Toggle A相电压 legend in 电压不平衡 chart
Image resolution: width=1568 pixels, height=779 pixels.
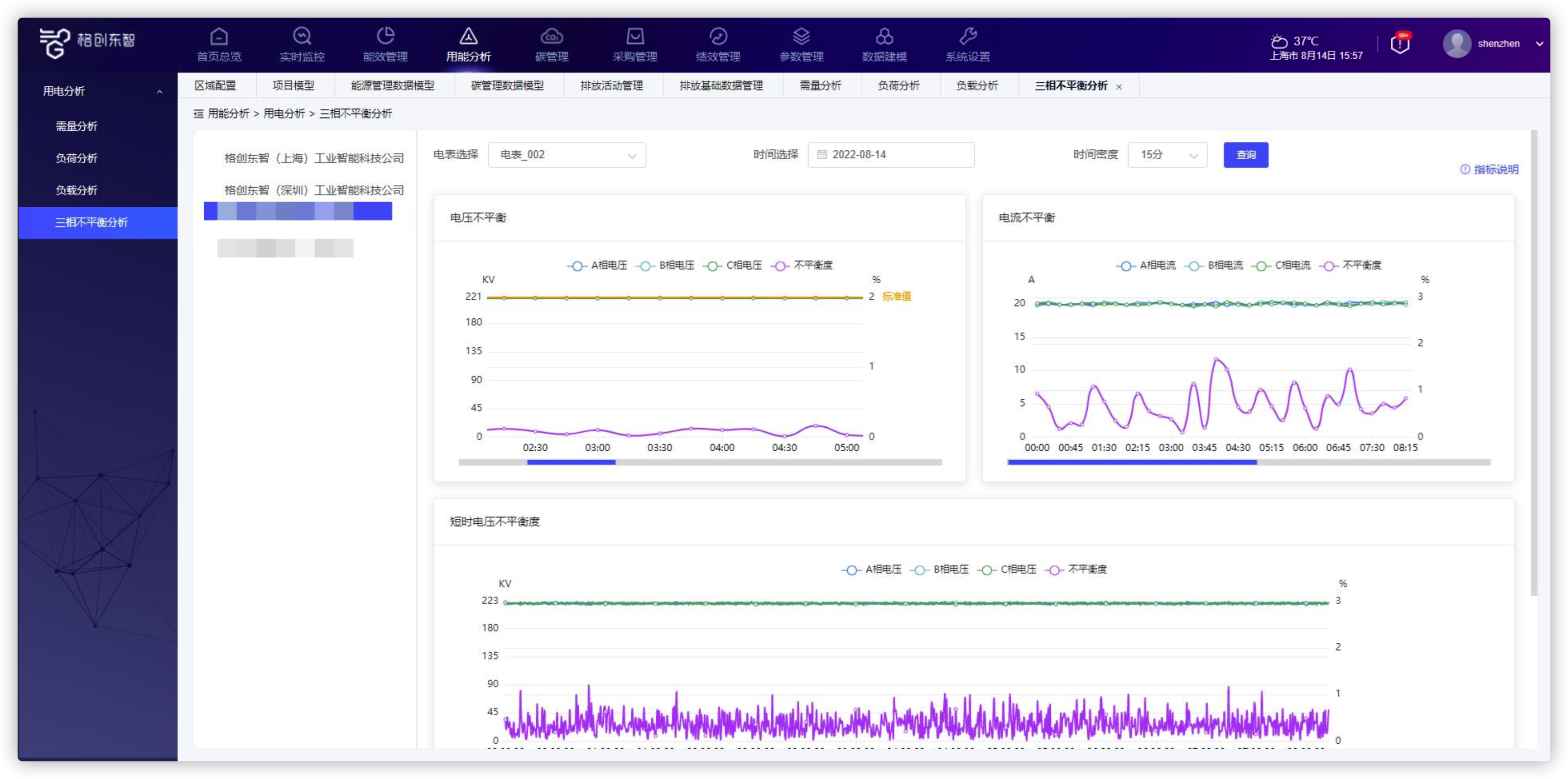point(598,266)
